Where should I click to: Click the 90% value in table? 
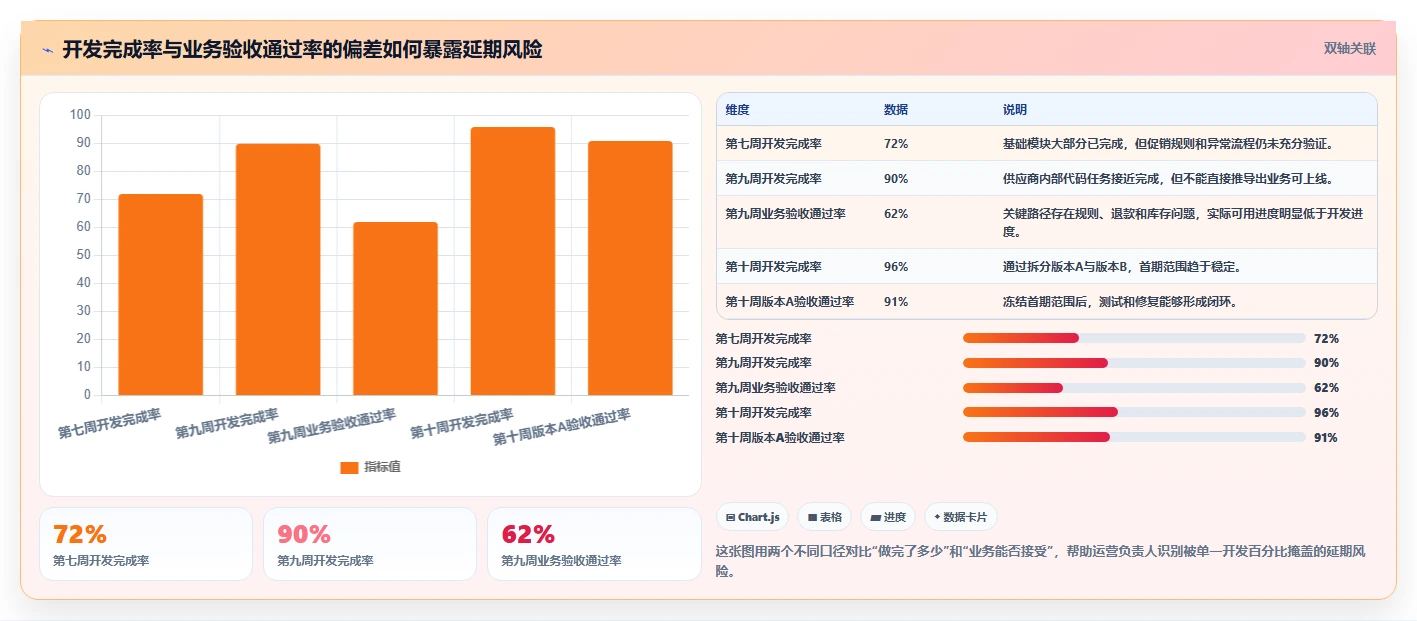[896, 179]
